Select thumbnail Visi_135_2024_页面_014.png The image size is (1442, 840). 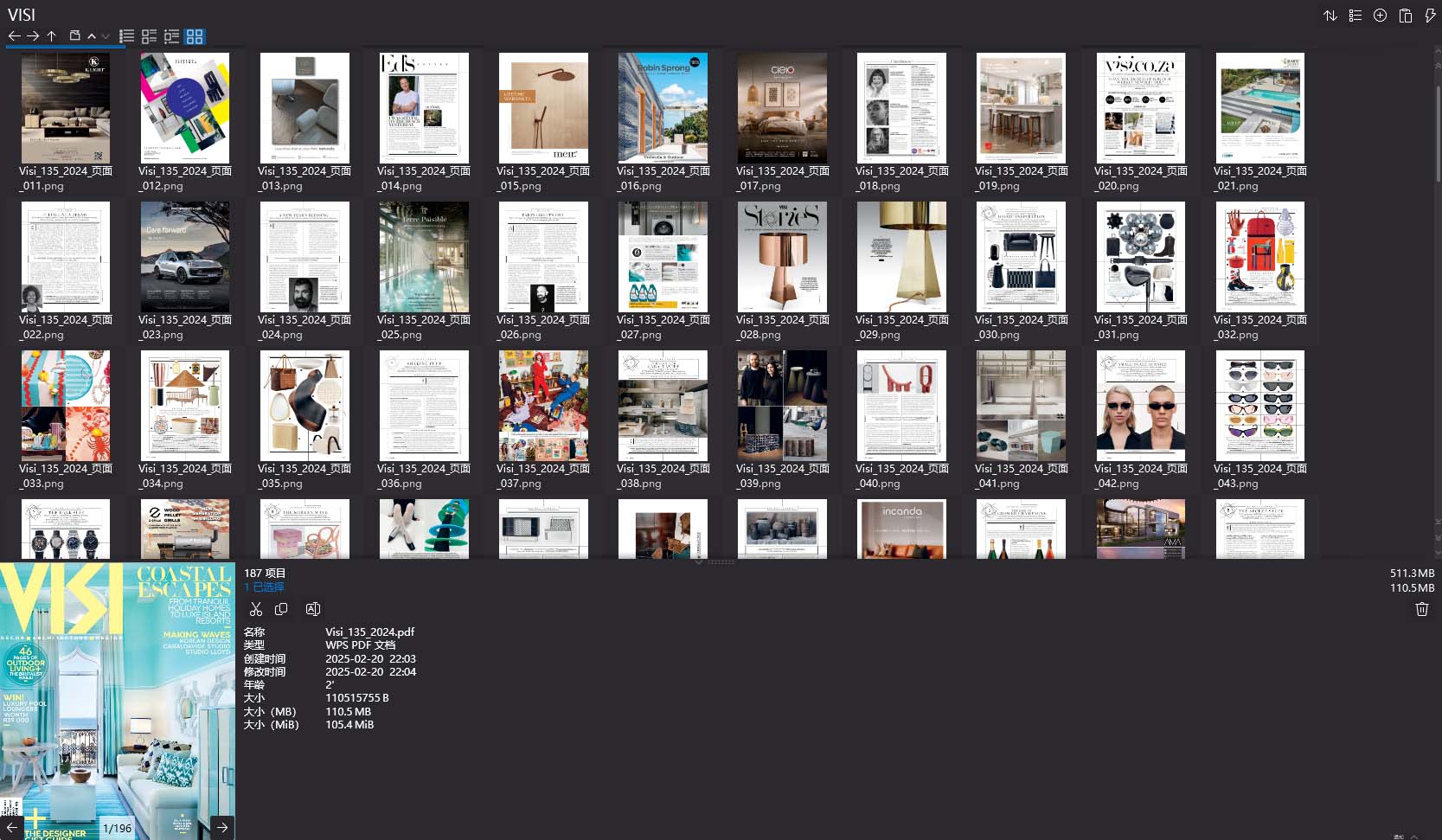pyautogui.click(x=424, y=107)
